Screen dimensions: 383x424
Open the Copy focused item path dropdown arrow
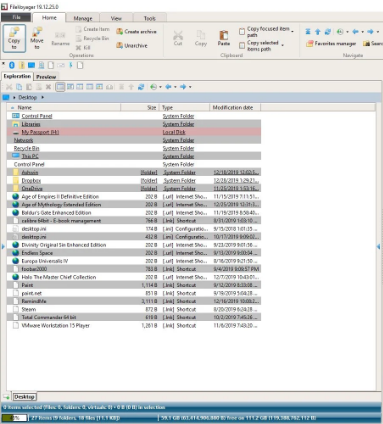click(x=293, y=32)
